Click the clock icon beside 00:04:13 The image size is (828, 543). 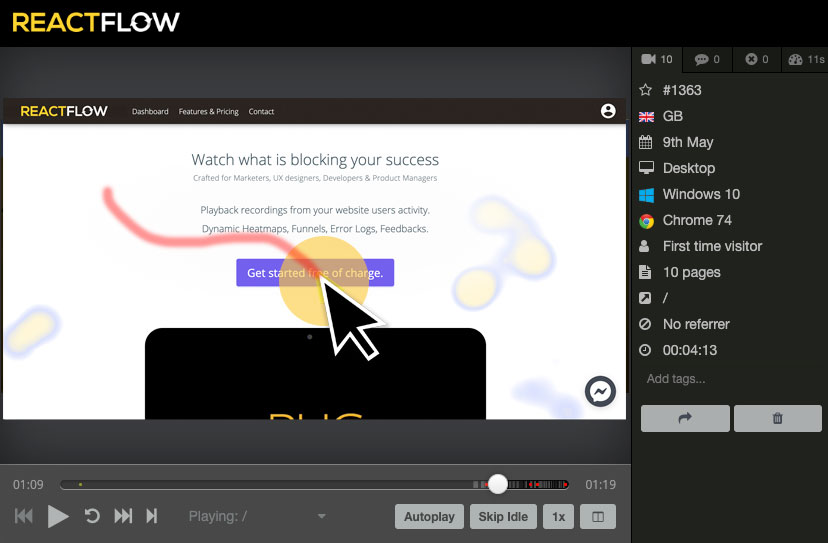click(x=645, y=350)
